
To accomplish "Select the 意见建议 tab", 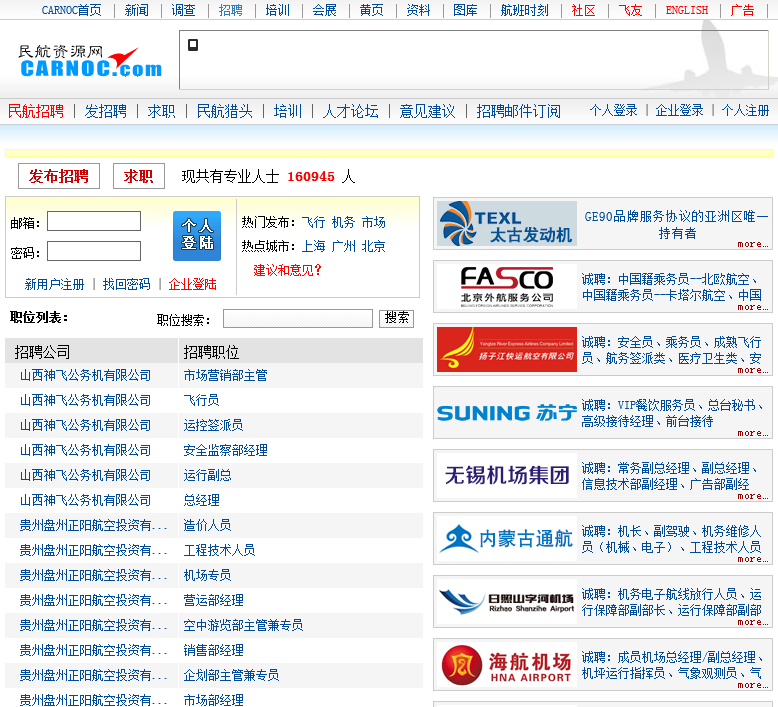I will click(427, 111).
